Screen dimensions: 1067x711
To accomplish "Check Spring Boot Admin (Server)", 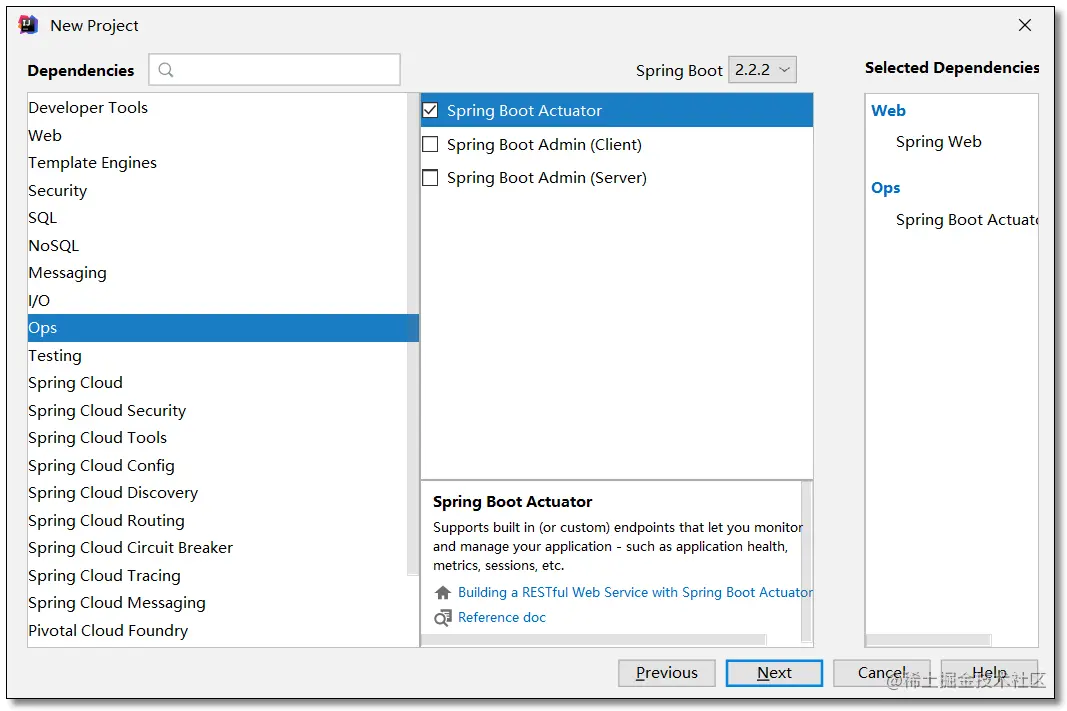I will tap(430, 178).
